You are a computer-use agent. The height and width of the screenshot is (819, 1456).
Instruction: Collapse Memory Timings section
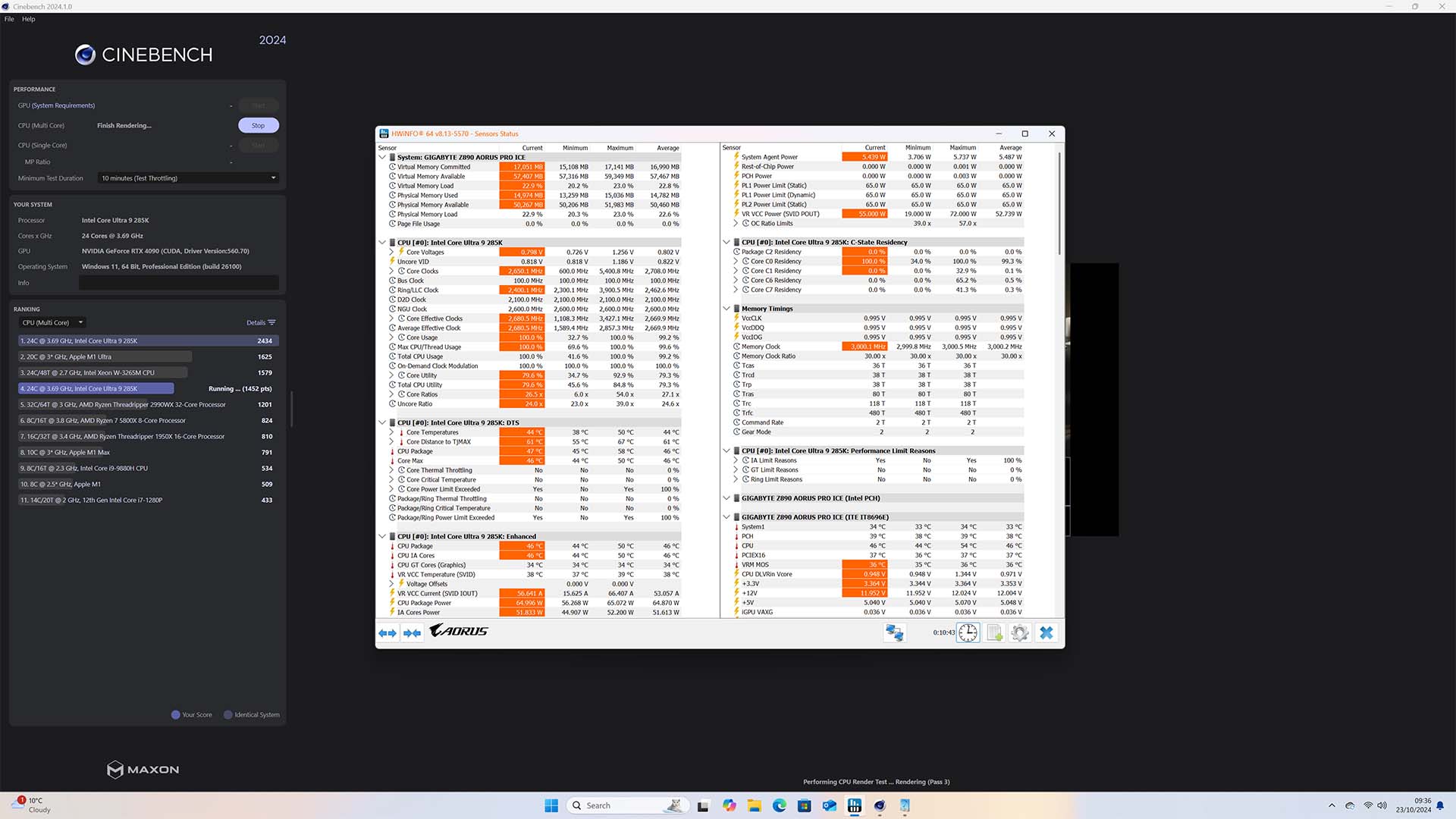[726, 309]
